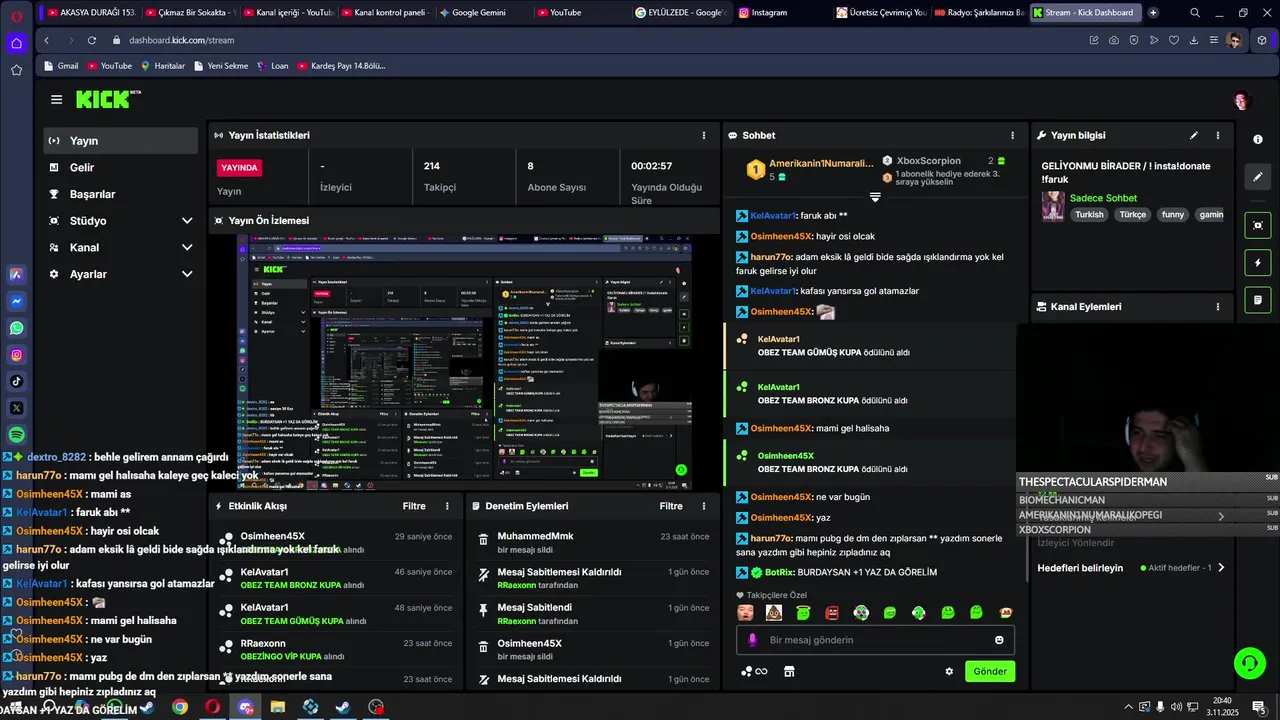Expand Hedefleri belirleyin arrow
Image resolution: width=1280 pixels, height=720 pixels.
[1221, 568]
